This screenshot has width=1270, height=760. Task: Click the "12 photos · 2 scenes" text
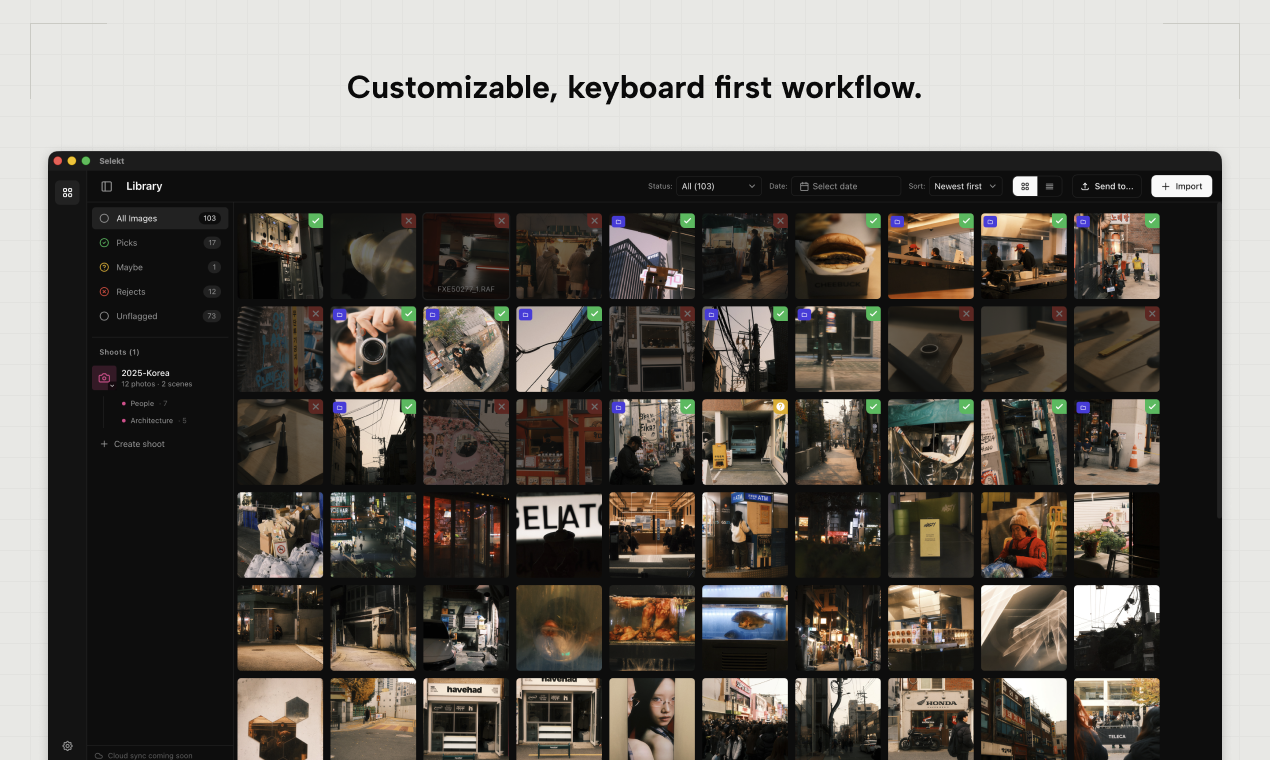coord(157,384)
